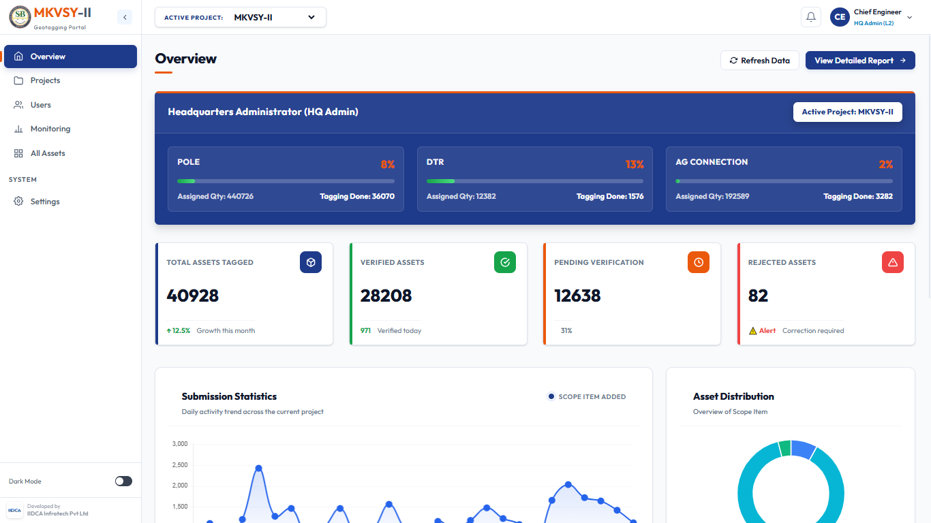This screenshot has width=931, height=523.
Task: Click the Alert warning triangle icon
Action: tap(752, 331)
